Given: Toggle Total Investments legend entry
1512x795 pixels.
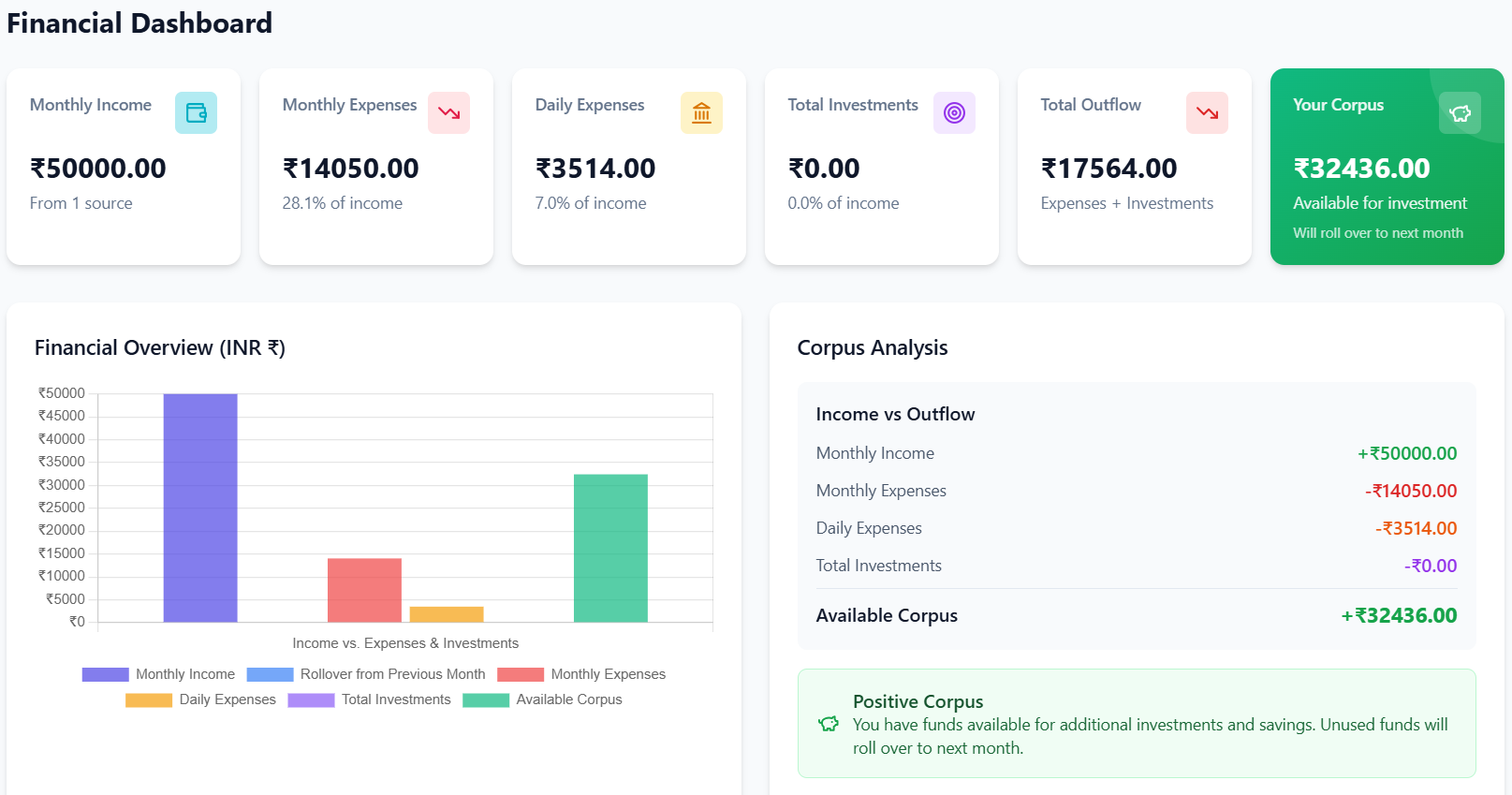Looking at the screenshot, I should pyautogui.click(x=370, y=699).
